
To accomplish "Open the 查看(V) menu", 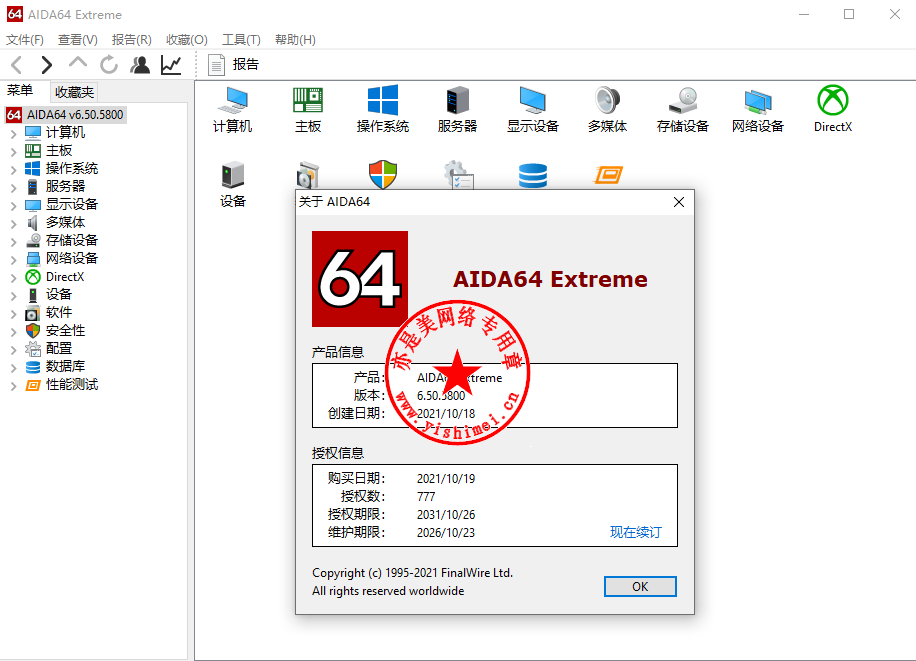I will click(x=78, y=40).
